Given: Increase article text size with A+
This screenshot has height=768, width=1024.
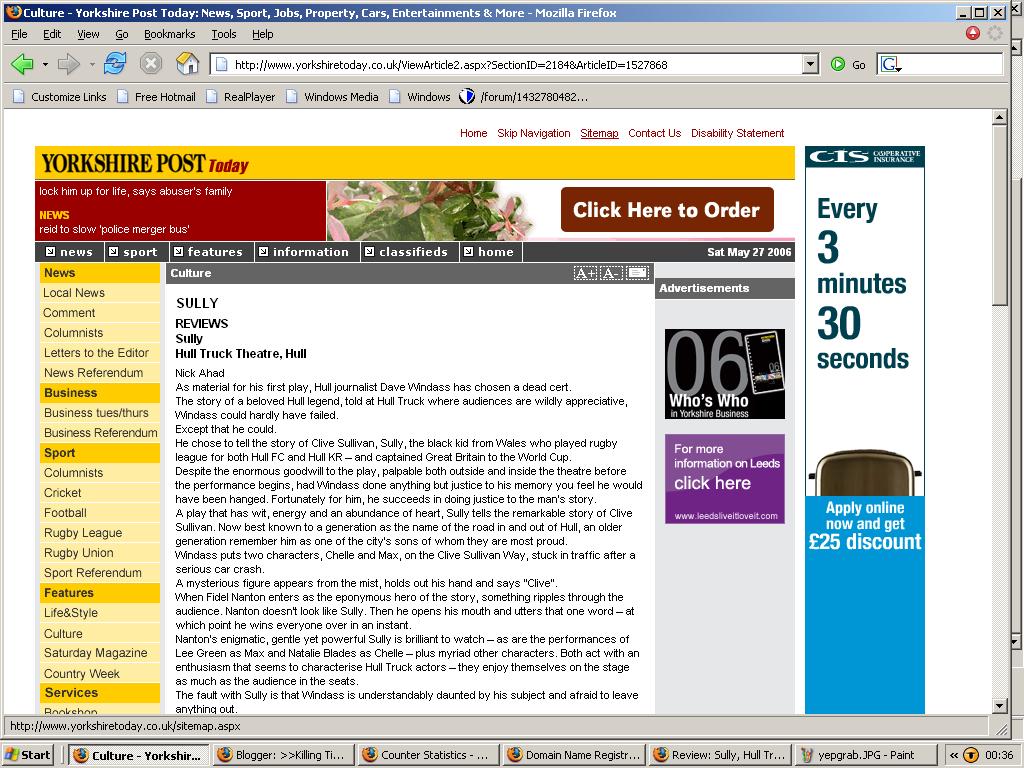Looking at the screenshot, I should (585, 273).
